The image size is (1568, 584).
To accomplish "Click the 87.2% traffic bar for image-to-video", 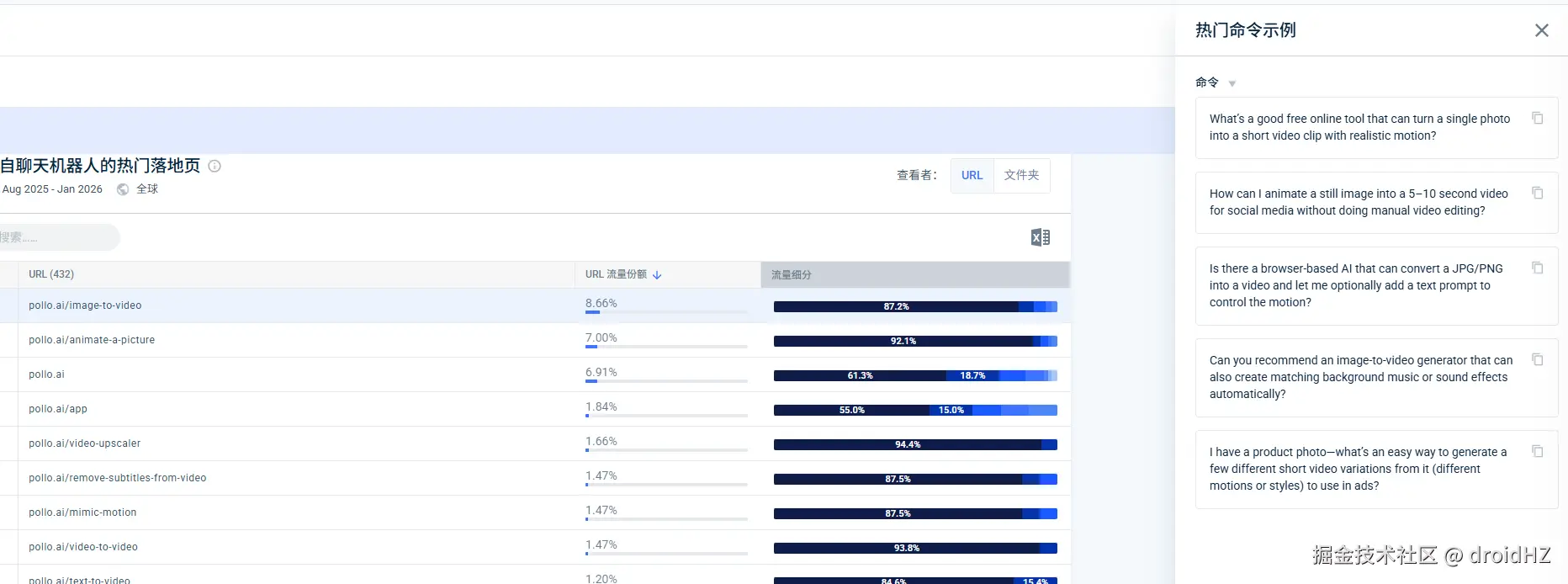I will click(x=896, y=307).
